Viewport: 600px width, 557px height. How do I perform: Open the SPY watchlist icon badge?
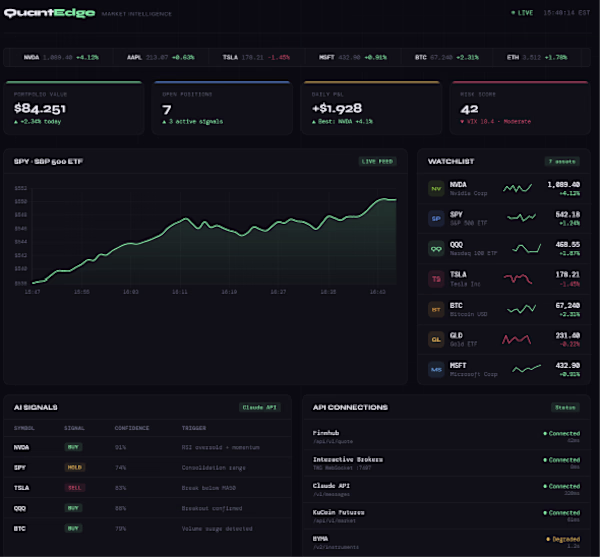pos(436,218)
